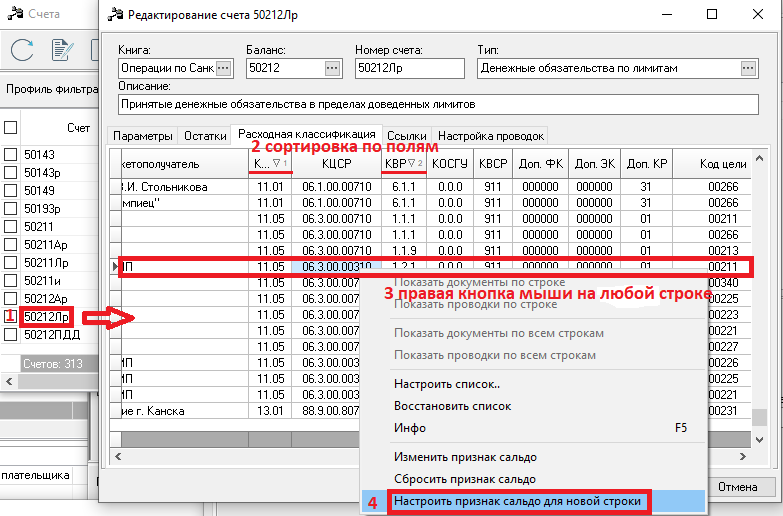783x516 pixels.
Task: Tick the checkbox for account 50149
Action: pyautogui.click(x=10, y=190)
